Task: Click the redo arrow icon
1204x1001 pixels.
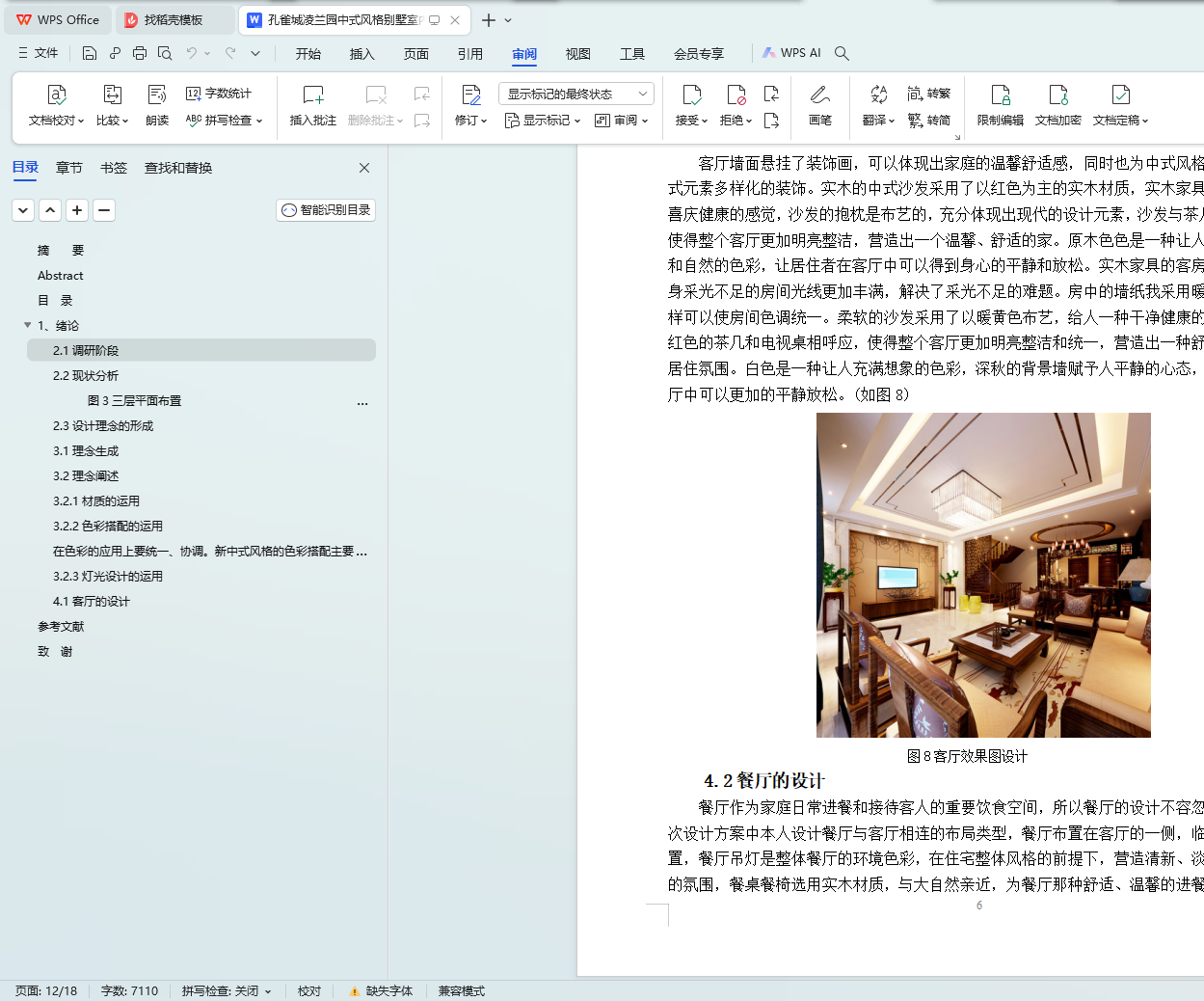Action: click(230, 53)
